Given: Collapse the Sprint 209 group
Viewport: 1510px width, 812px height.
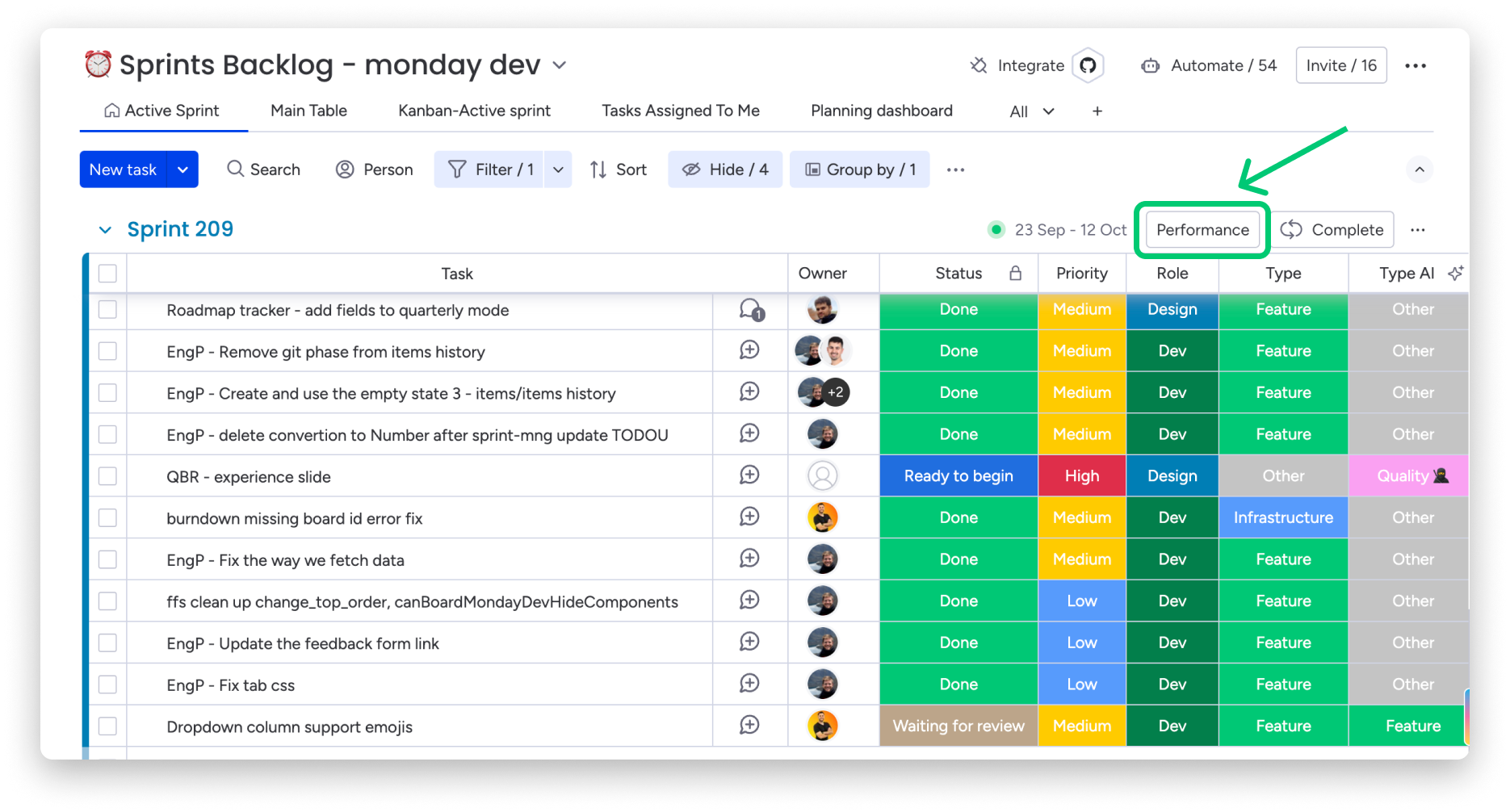Looking at the screenshot, I should point(105,230).
